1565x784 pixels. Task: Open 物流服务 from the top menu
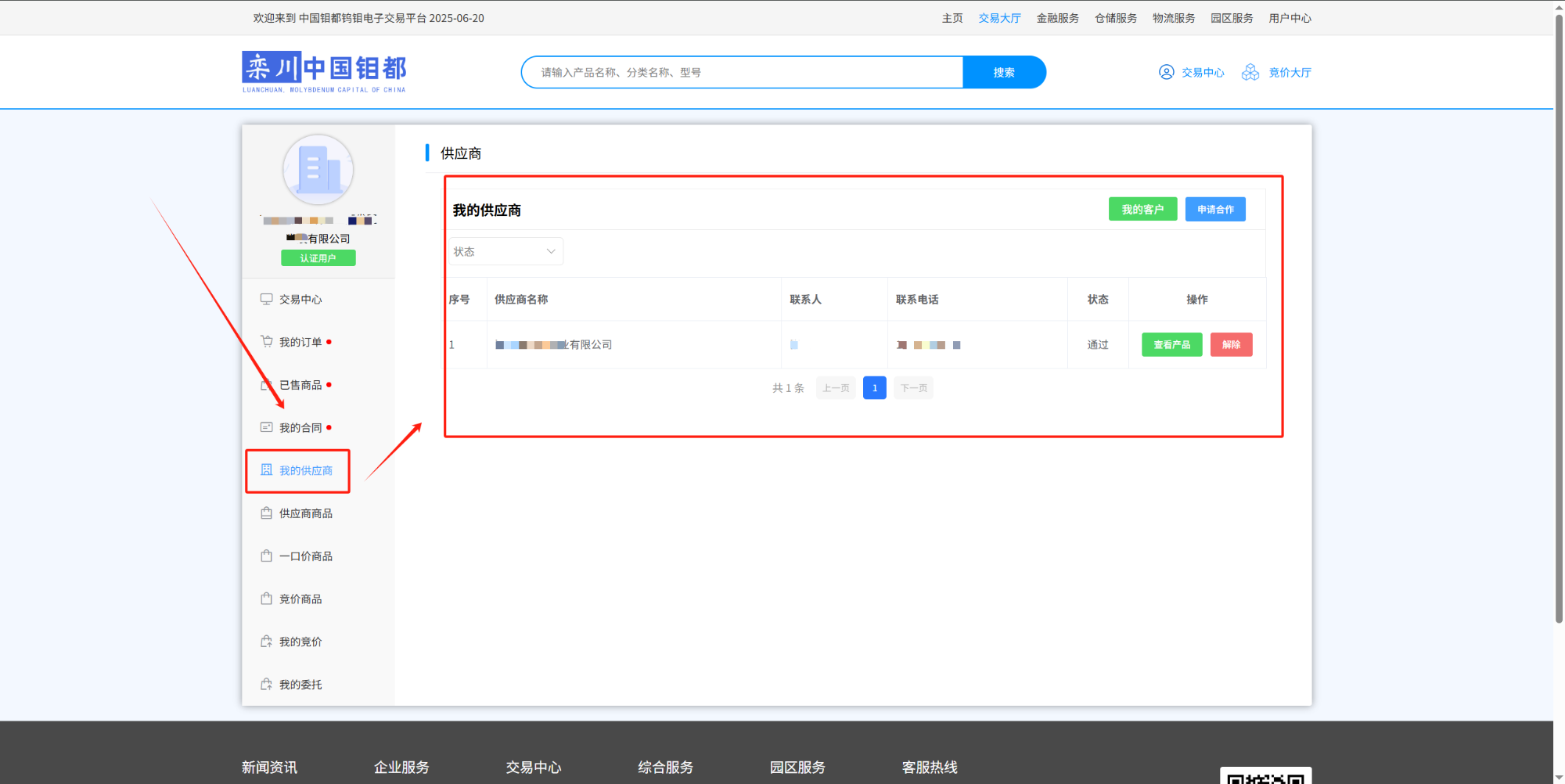pos(1173,18)
